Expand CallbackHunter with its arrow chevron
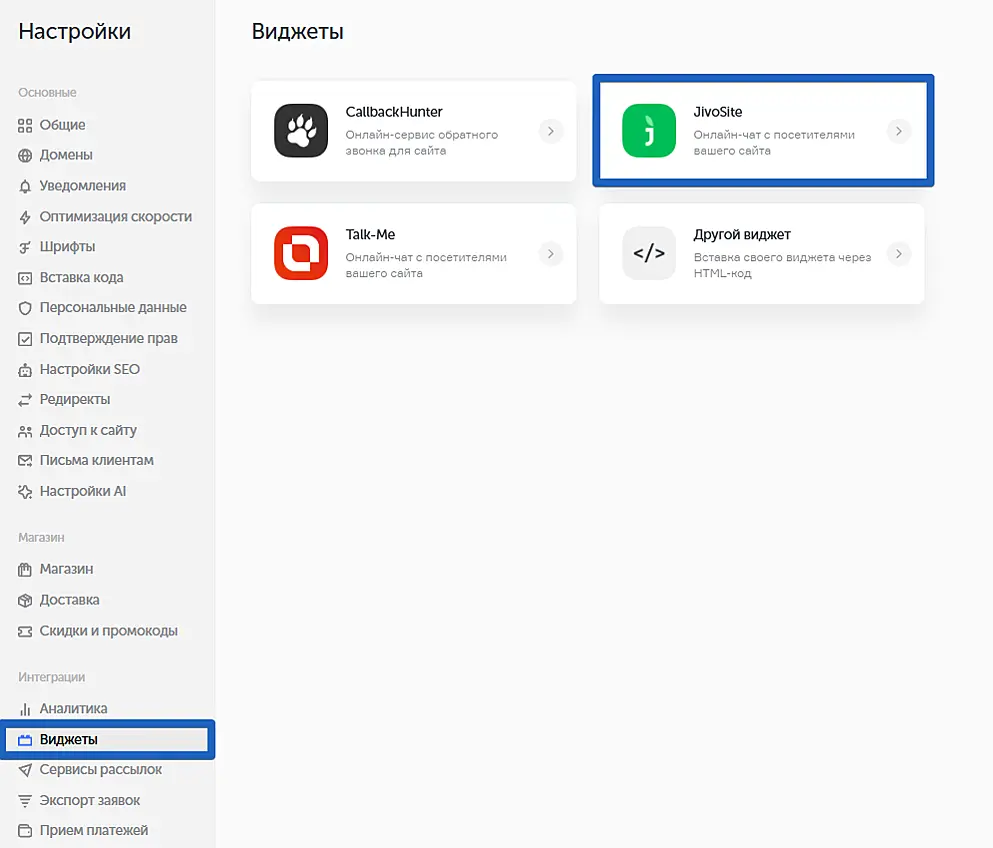This screenshot has height=848, width=993. coord(551,131)
